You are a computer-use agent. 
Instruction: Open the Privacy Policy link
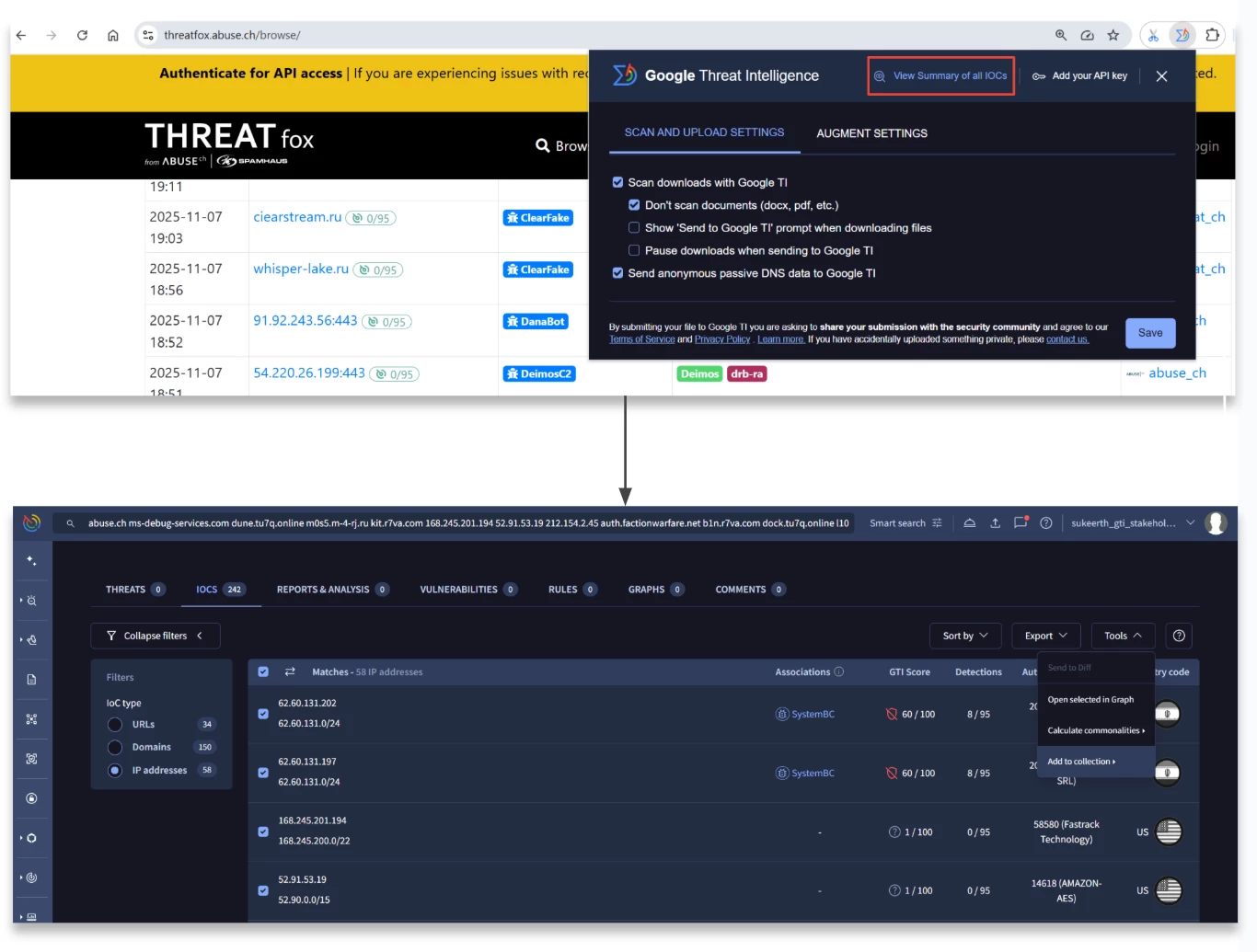(722, 339)
